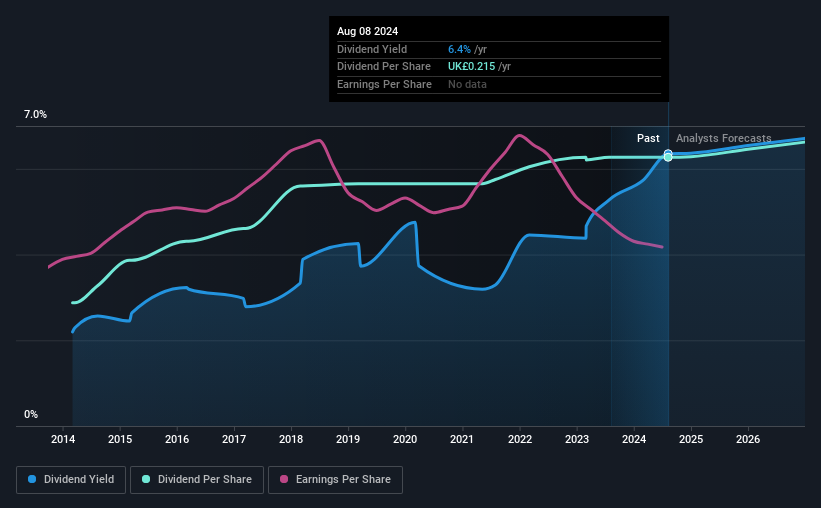
Task: Click the 2016 x-axis label
Action: (177, 439)
